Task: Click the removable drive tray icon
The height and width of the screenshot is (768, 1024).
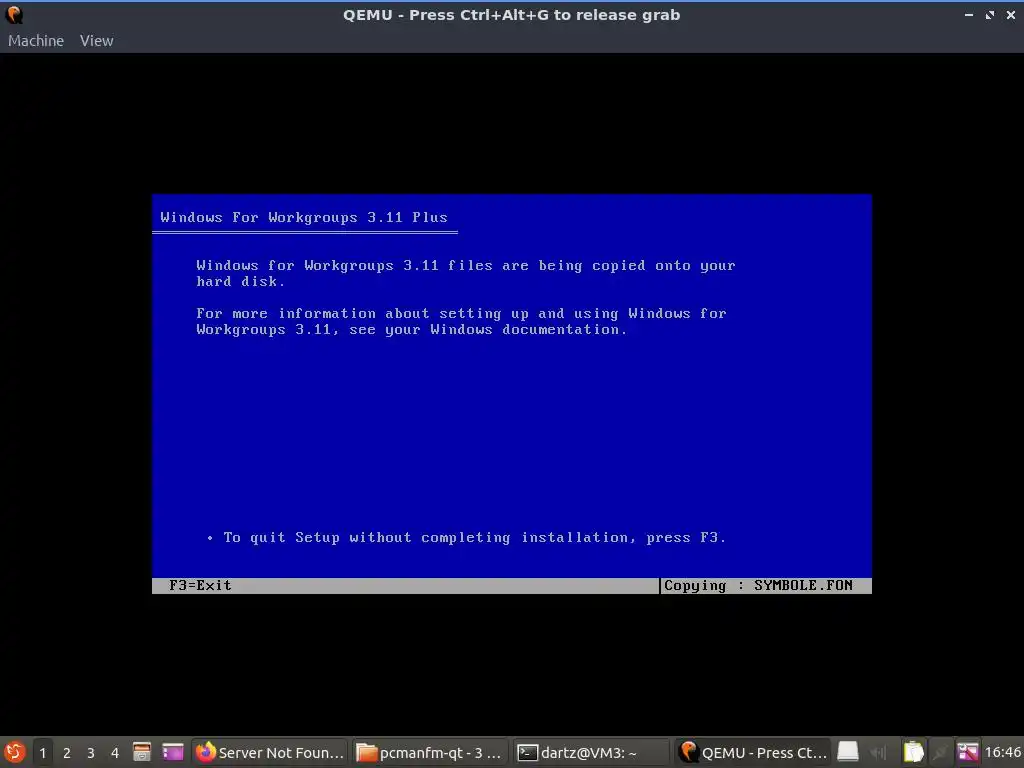Action: tap(848, 752)
